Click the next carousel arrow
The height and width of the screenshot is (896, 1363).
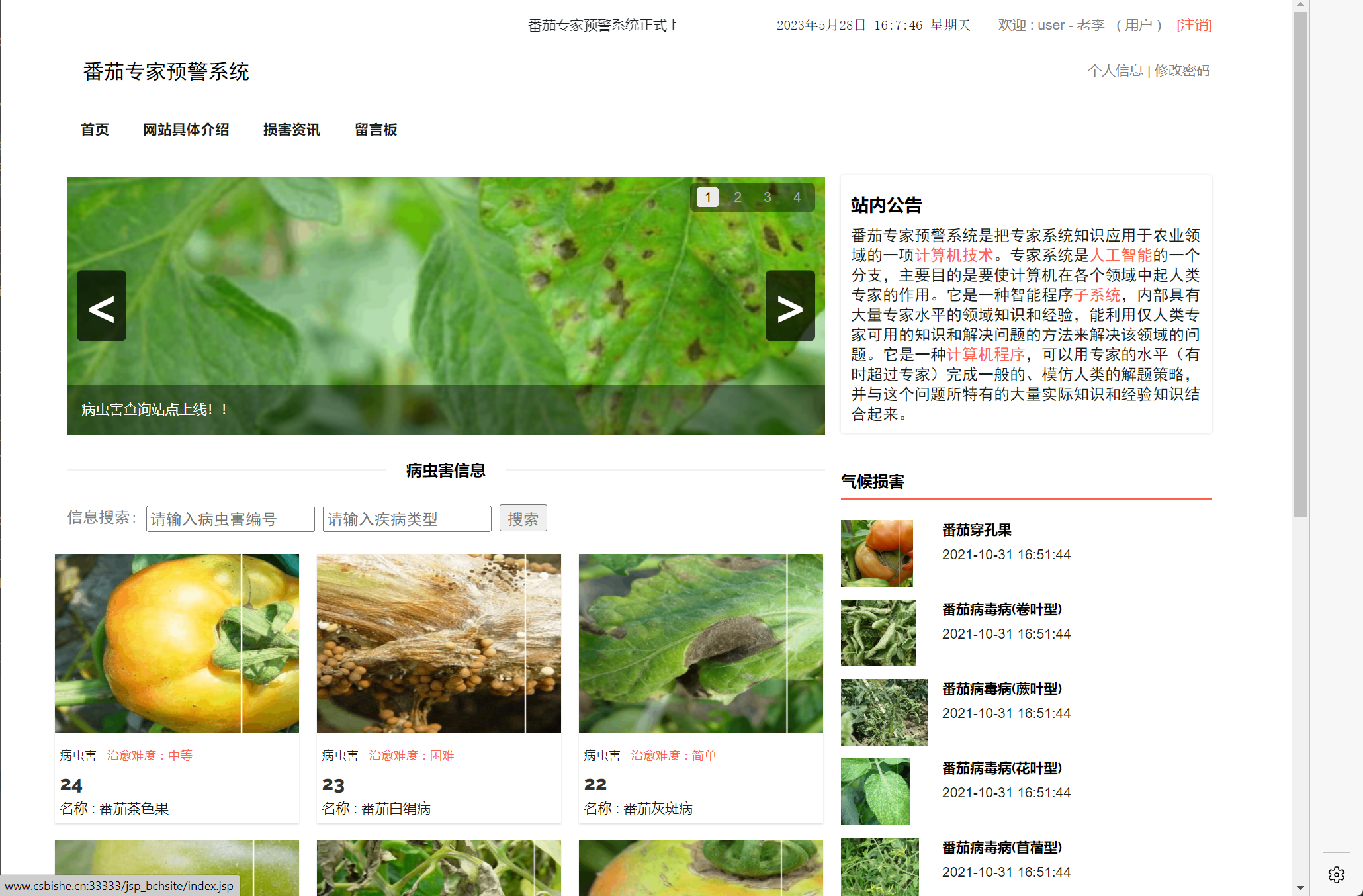tap(789, 305)
